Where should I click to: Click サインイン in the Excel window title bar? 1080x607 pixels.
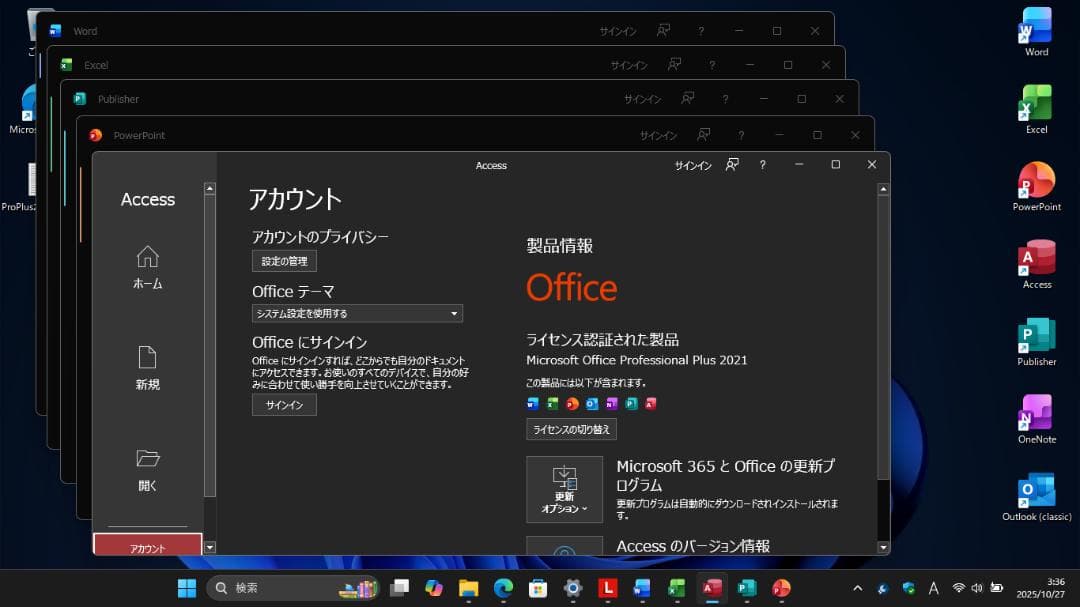click(629, 65)
